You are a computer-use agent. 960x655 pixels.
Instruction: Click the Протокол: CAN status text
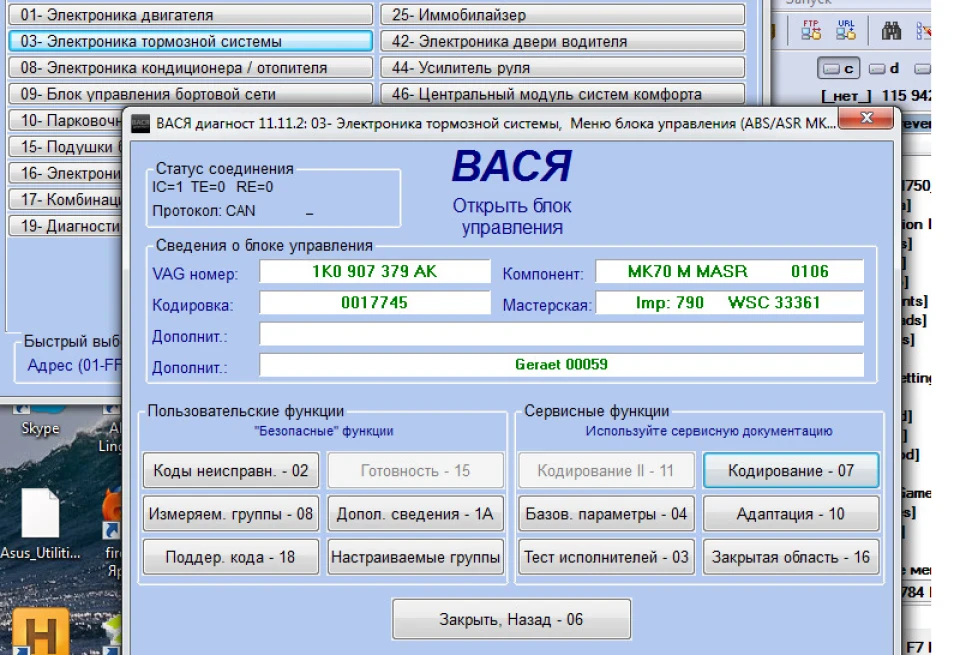204,211
